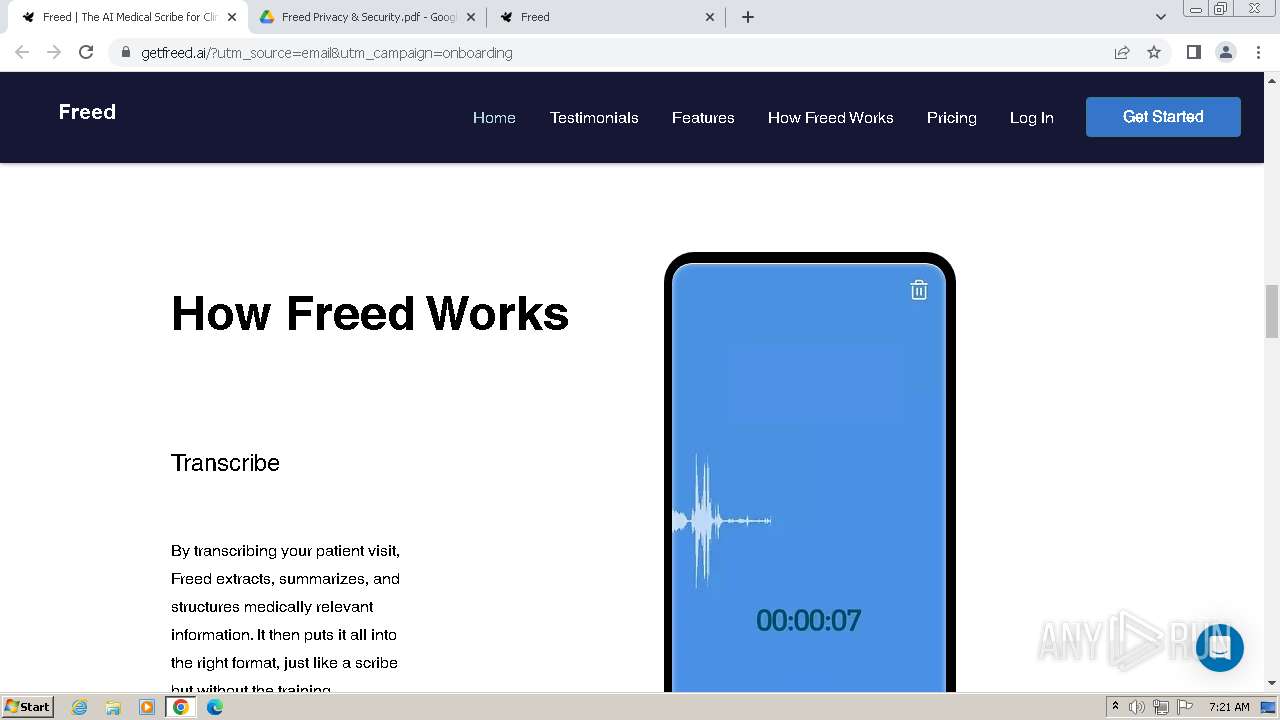This screenshot has height=720, width=1280.
Task: Open Features nav link
Action: pos(703,118)
